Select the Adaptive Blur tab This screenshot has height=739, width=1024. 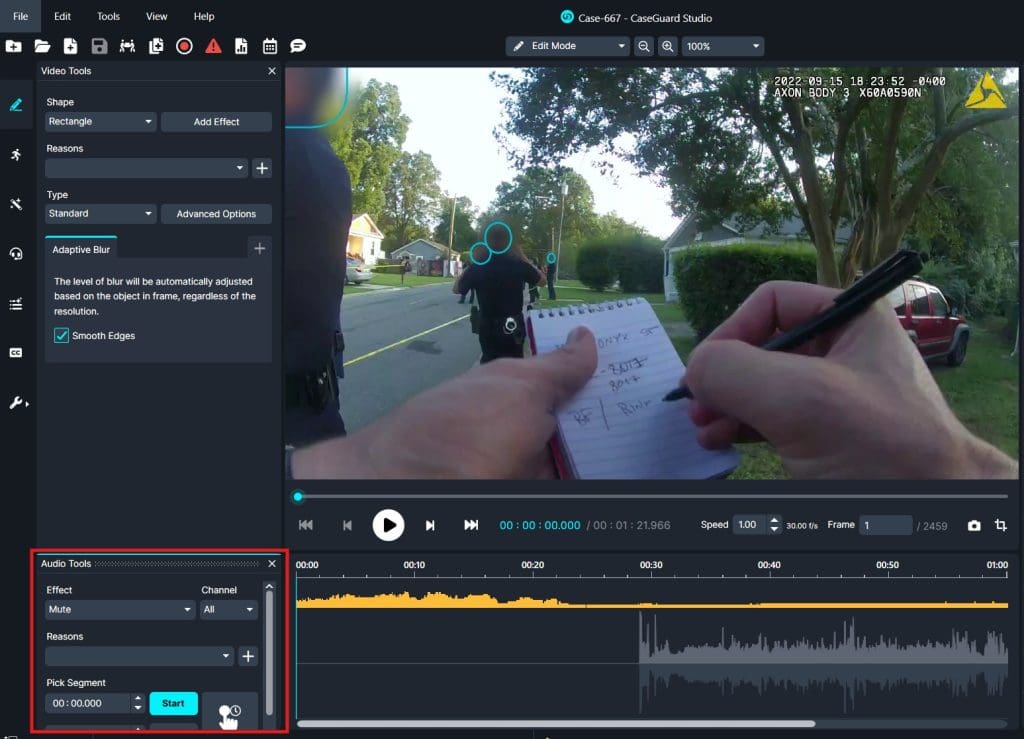point(81,249)
